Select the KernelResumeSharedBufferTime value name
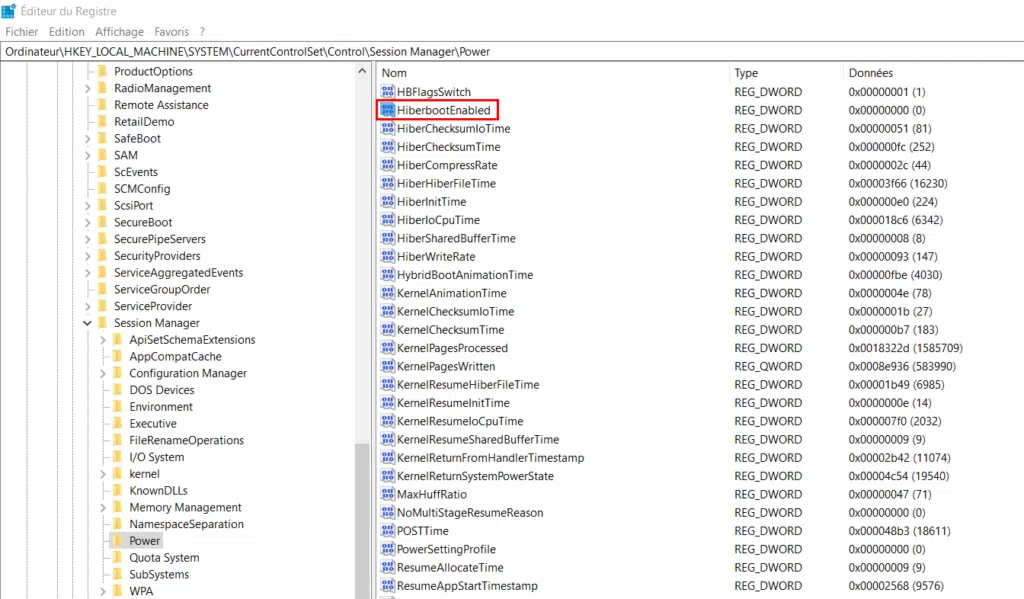The image size is (1024, 599). tap(478, 440)
